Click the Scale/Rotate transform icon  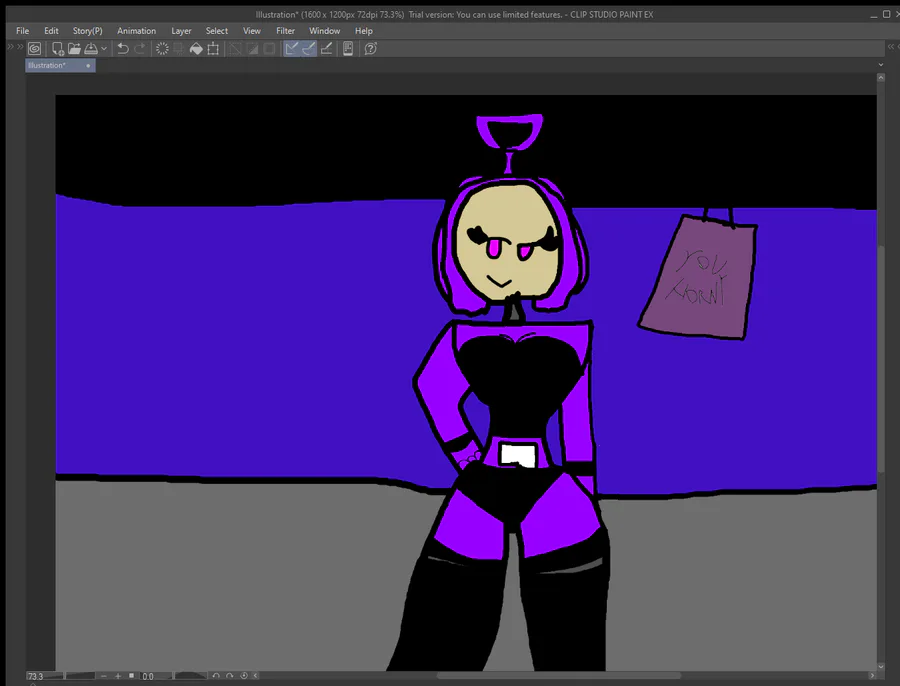pyautogui.click(x=213, y=49)
